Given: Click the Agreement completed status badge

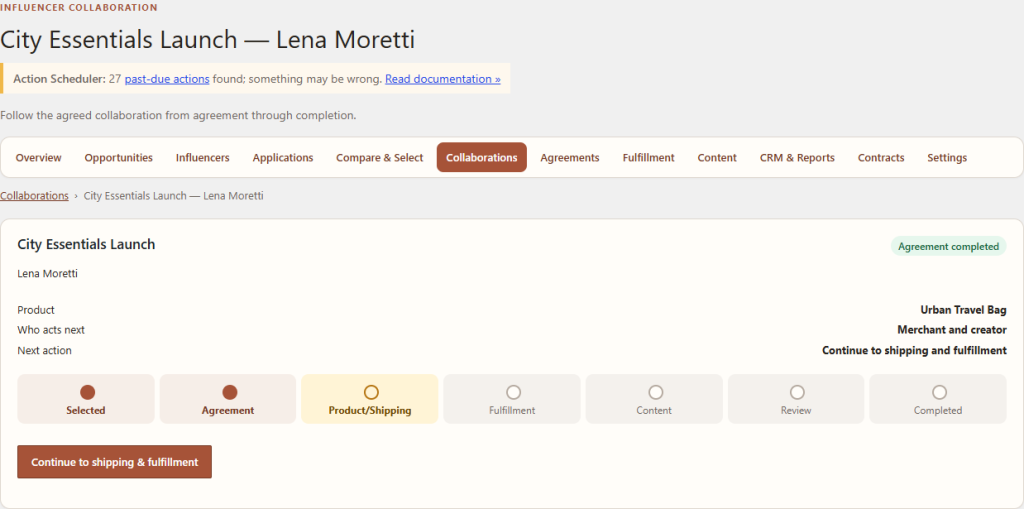Looking at the screenshot, I should tap(948, 246).
